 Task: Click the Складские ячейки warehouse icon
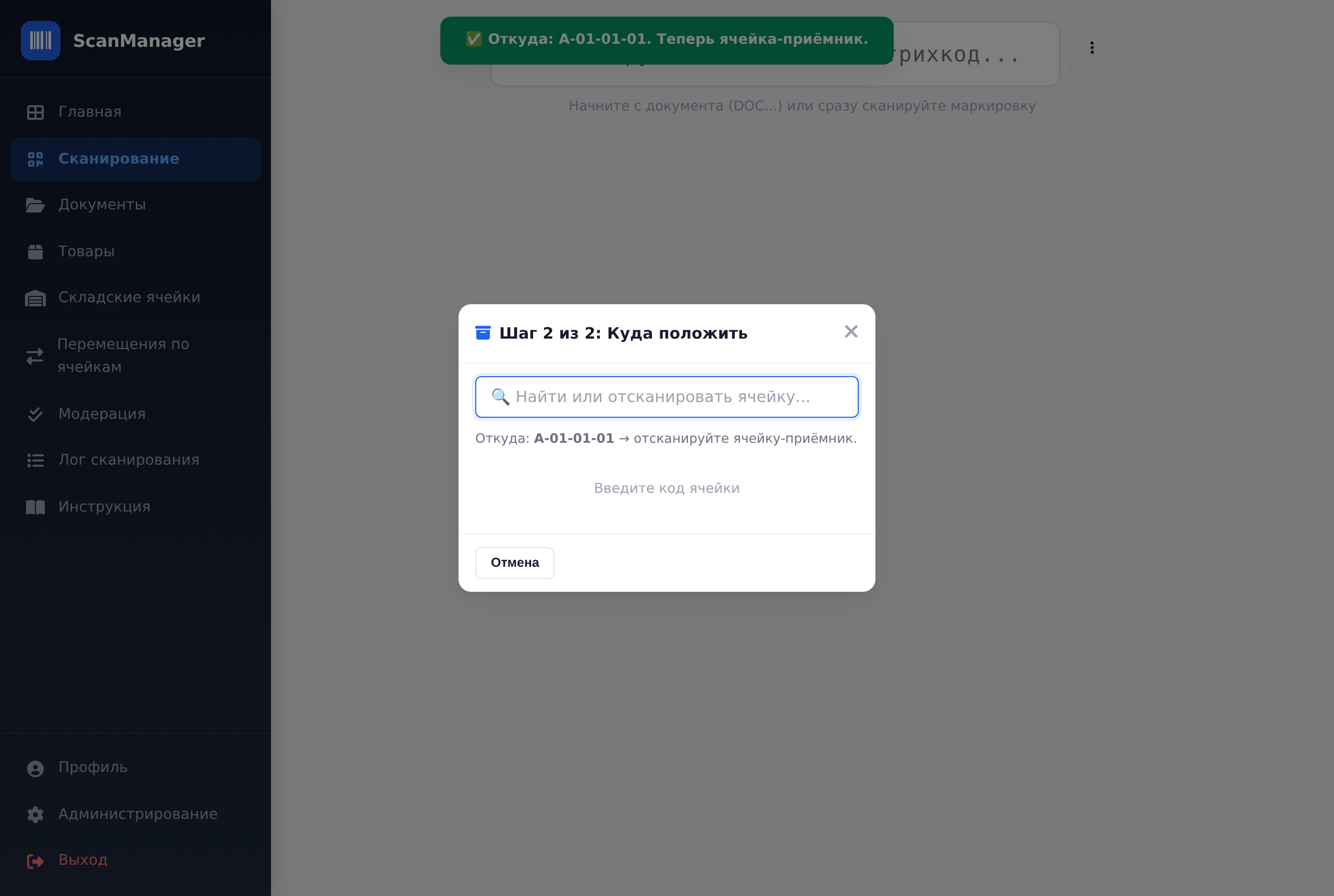(35, 298)
